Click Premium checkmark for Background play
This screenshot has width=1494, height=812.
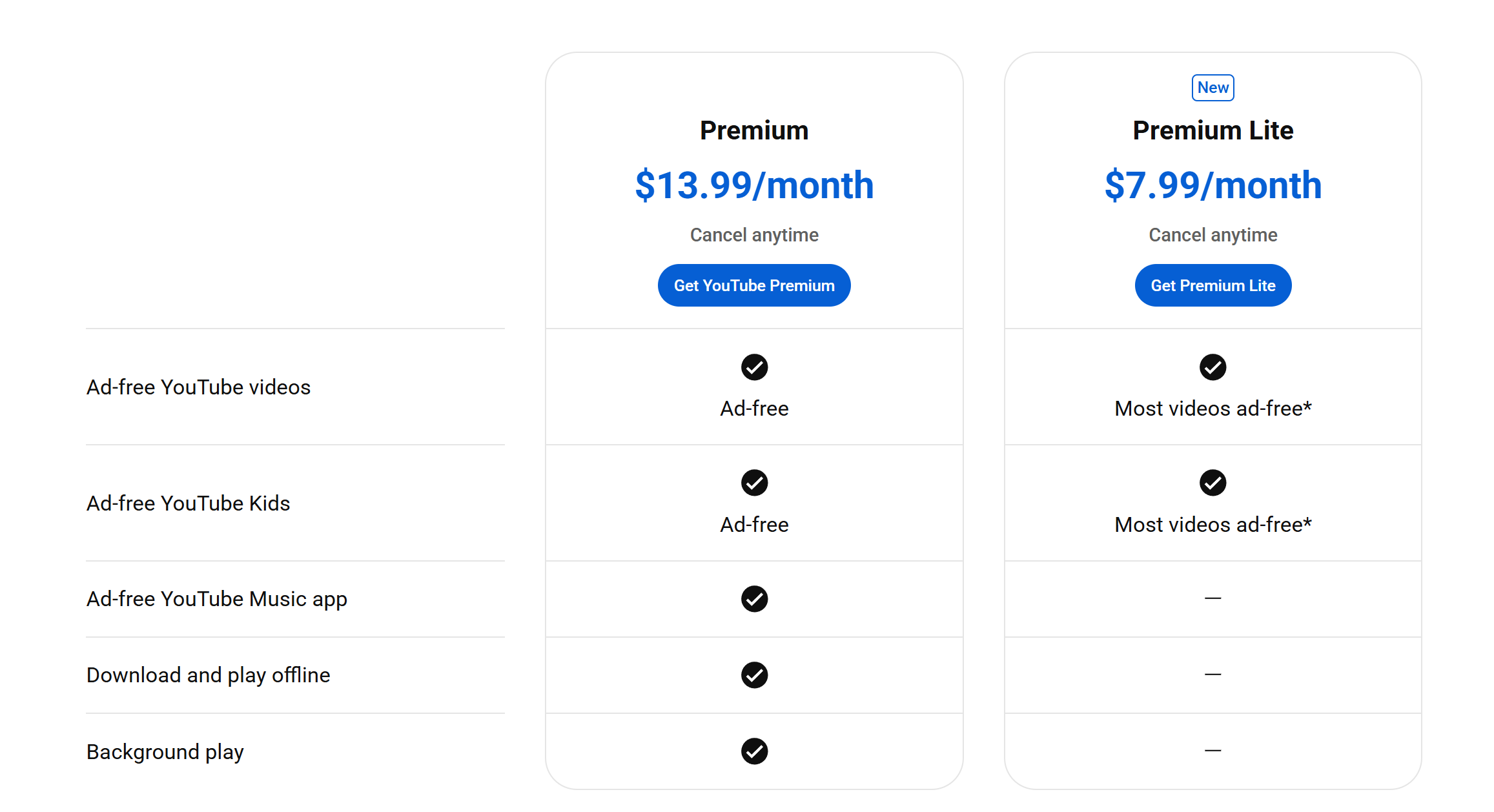754,751
